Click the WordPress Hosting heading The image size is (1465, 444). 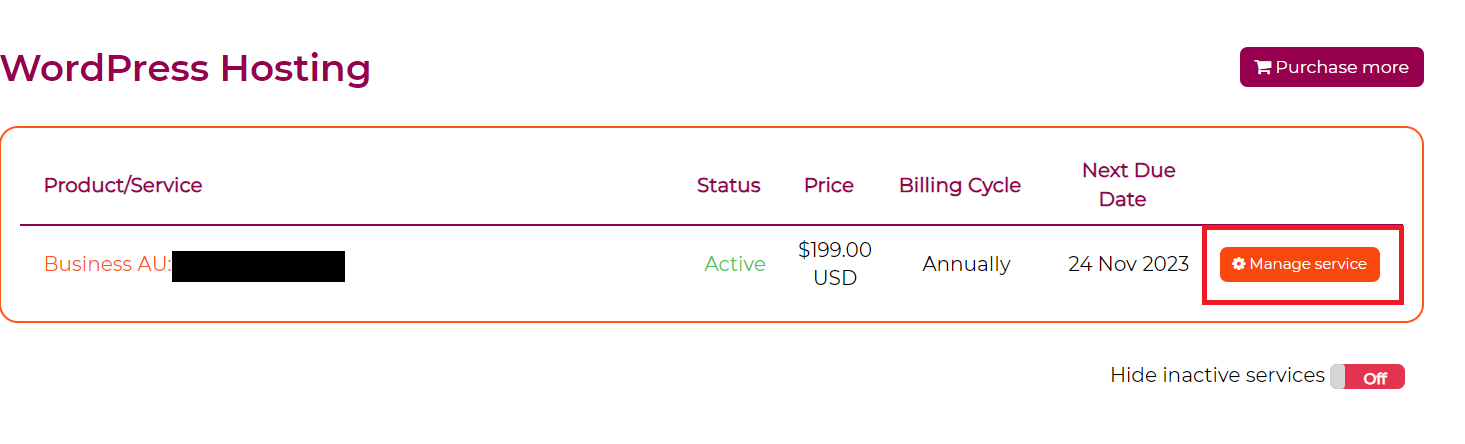pyautogui.click(x=186, y=68)
